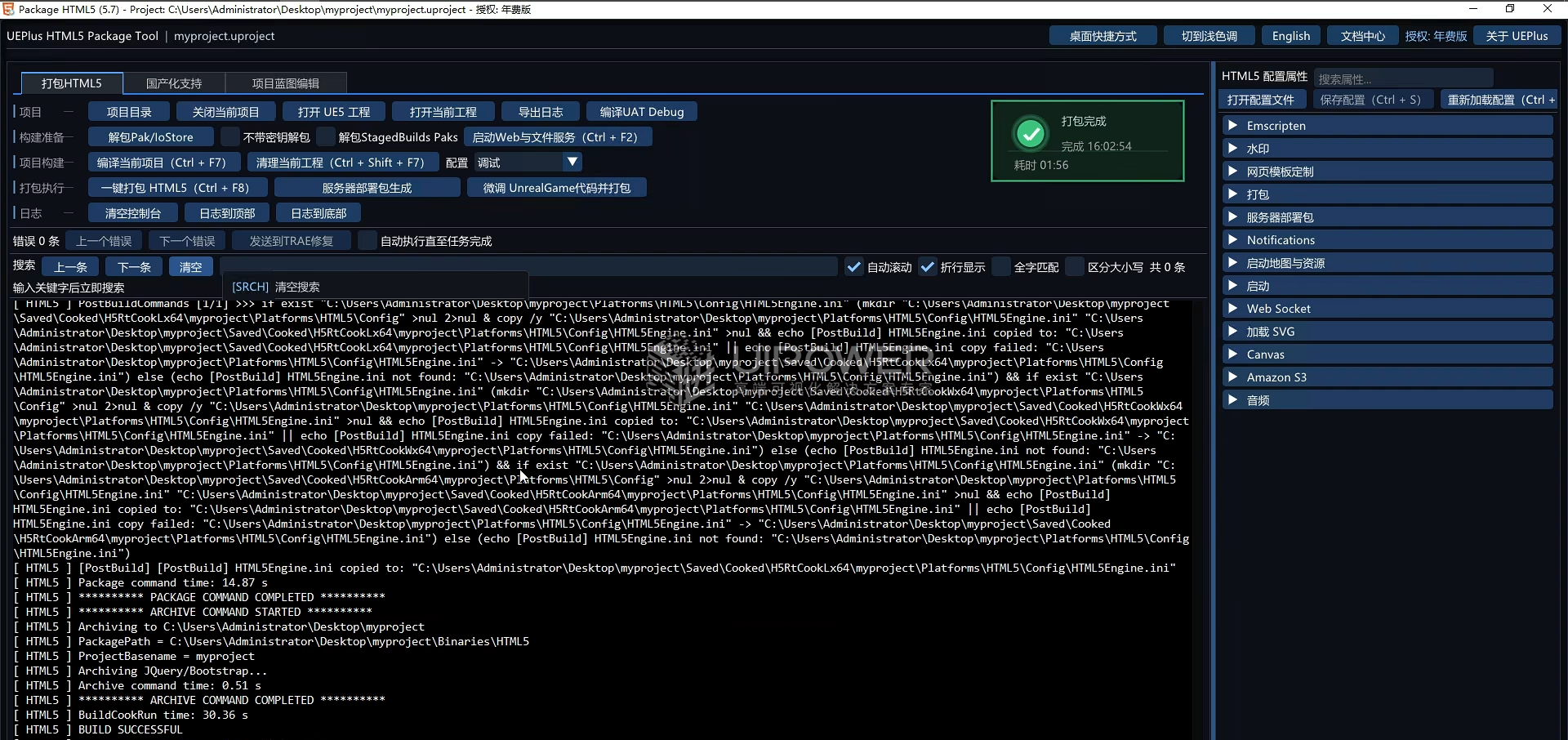Expand the Emscripten section

[x=1388, y=126]
